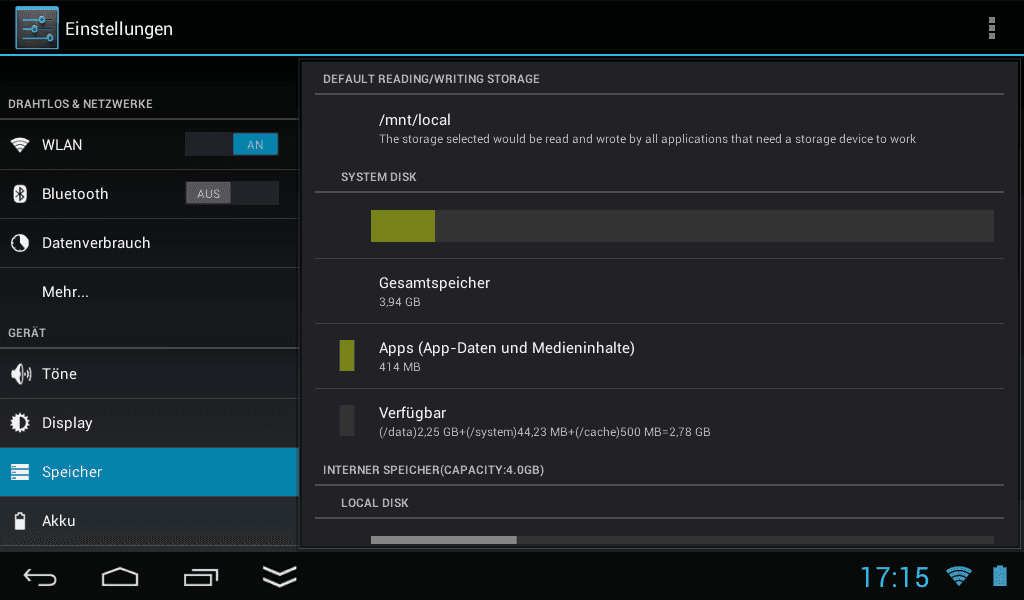Tap the wifi status icon in system bar

959,576
